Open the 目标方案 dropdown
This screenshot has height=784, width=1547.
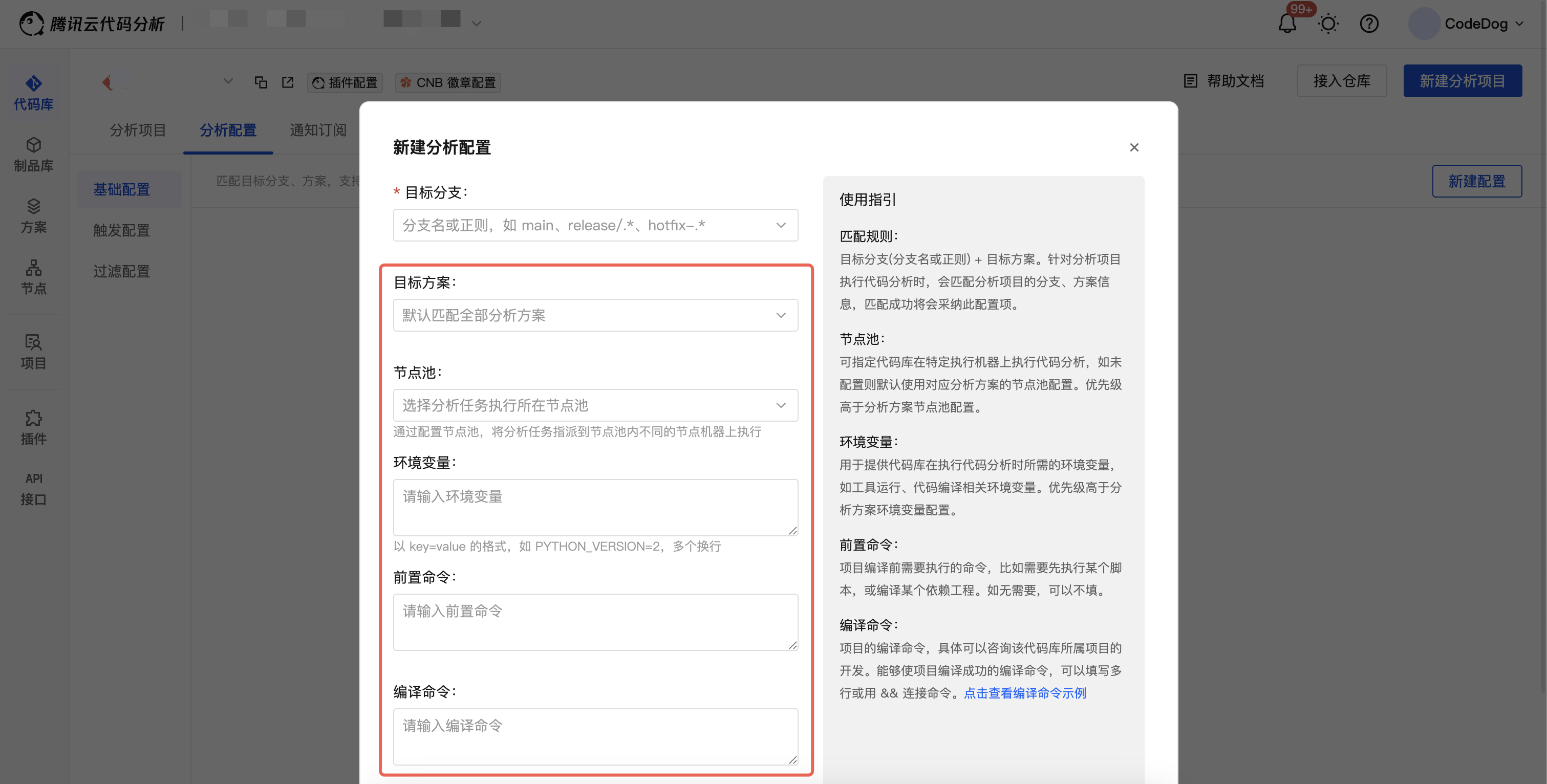pyautogui.click(x=595, y=315)
